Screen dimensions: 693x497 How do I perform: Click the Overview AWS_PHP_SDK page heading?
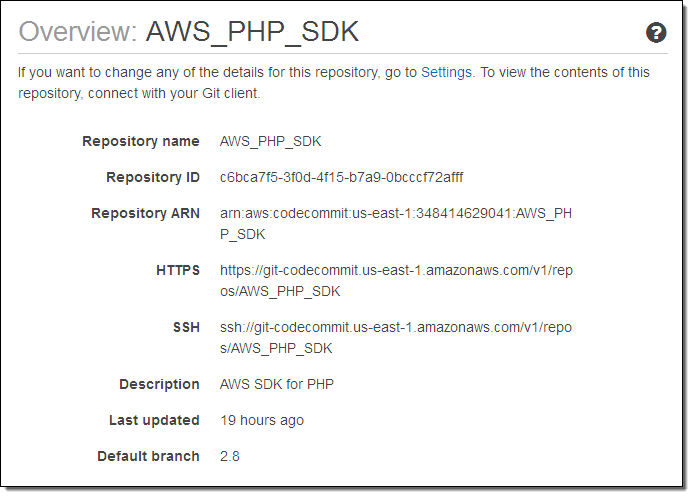(189, 32)
